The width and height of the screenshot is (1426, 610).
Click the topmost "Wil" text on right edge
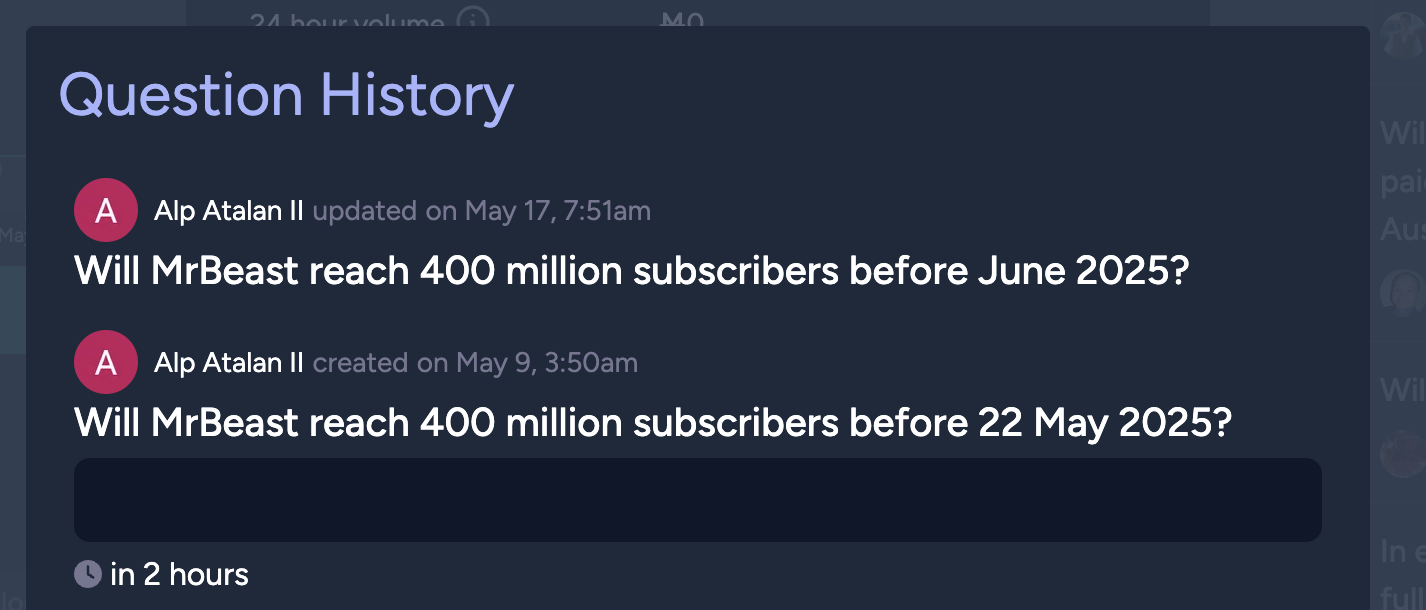[1402, 132]
